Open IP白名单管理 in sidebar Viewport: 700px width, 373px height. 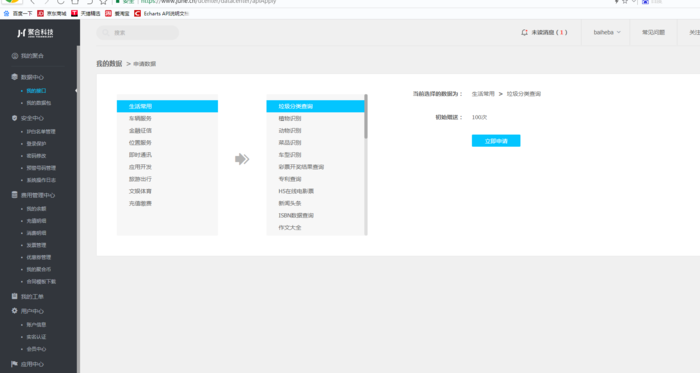click(41, 132)
